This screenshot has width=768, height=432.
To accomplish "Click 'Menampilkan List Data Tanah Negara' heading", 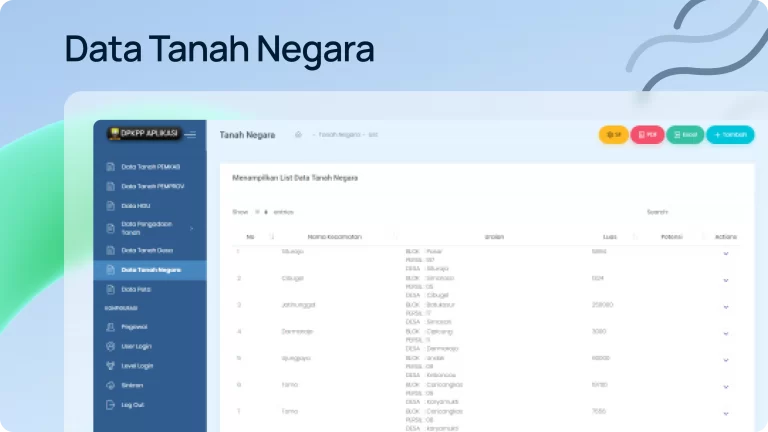I will (x=295, y=178).
